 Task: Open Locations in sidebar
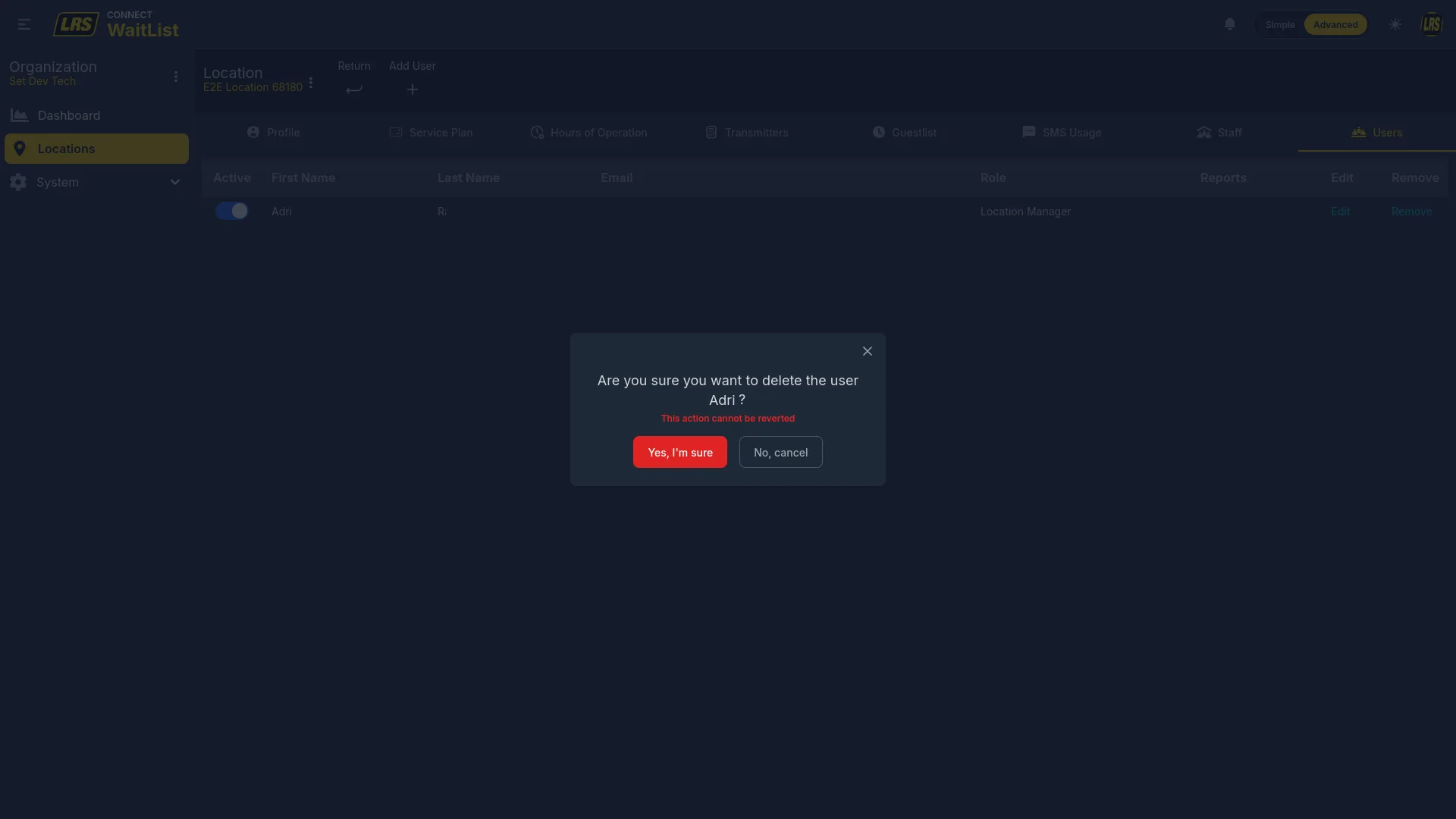pos(96,149)
